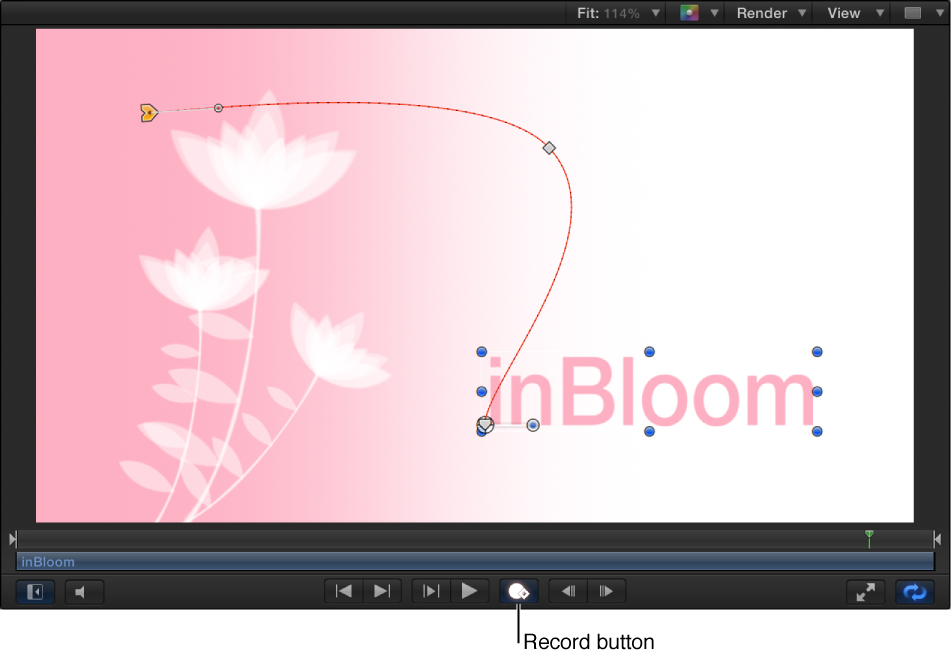Enter full-screen playback with the expand icon
Viewport: 952px width, 660px height.
(x=865, y=591)
